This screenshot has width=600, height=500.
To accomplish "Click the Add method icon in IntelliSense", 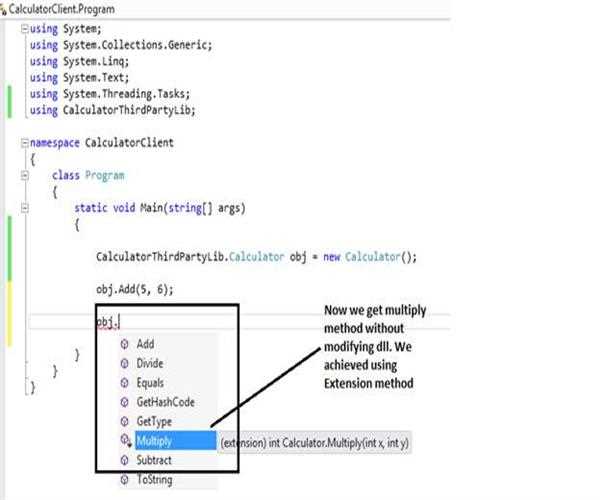I will (124, 344).
